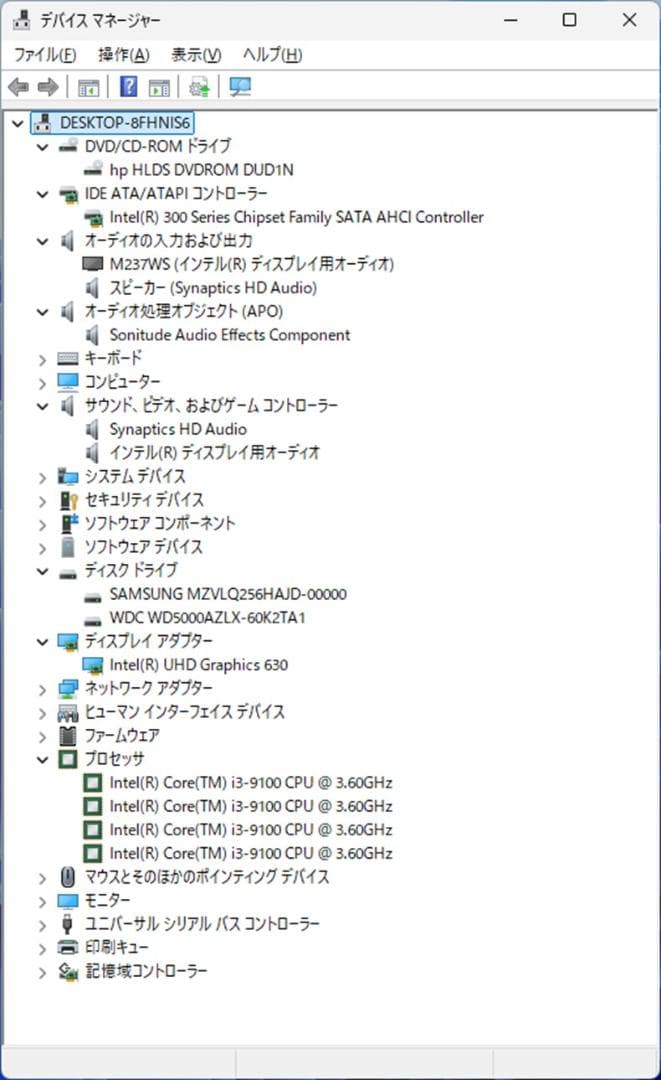Close the Device Manager window
661x1080 pixels.
[629, 20]
